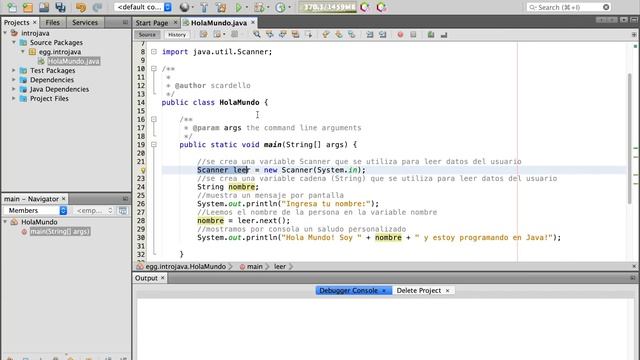Click the New Project toolbar icon
Image resolution: width=640 pixels, height=360 pixels.
[x=28, y=7]
